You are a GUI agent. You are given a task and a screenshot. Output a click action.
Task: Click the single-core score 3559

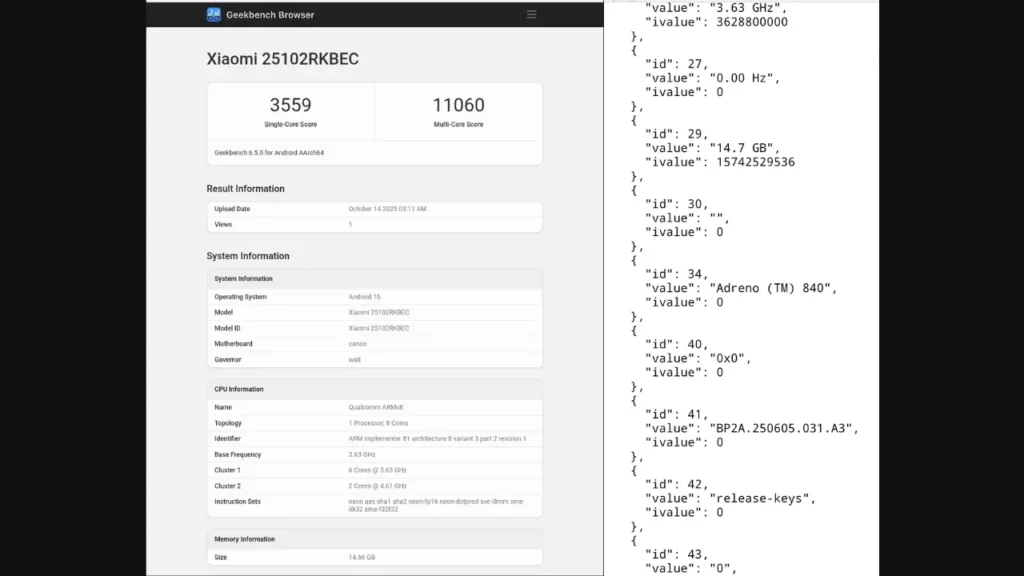pos(290,105)
